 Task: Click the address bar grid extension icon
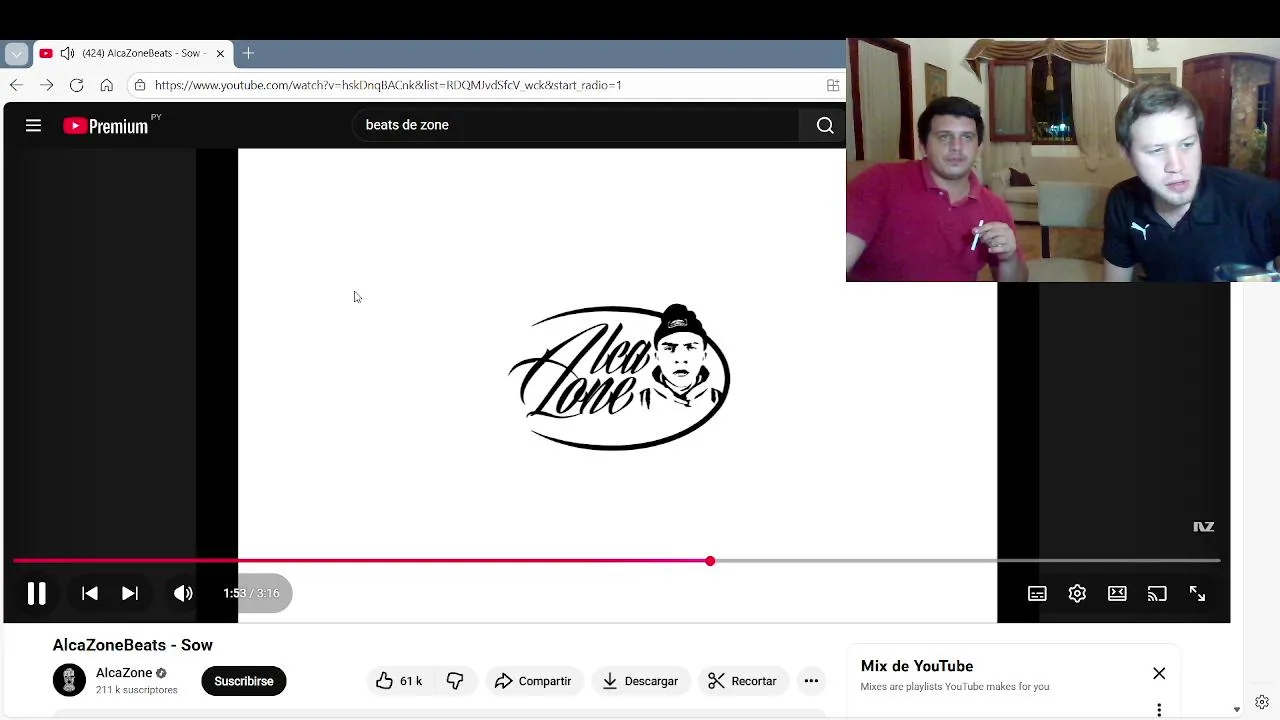833,85
